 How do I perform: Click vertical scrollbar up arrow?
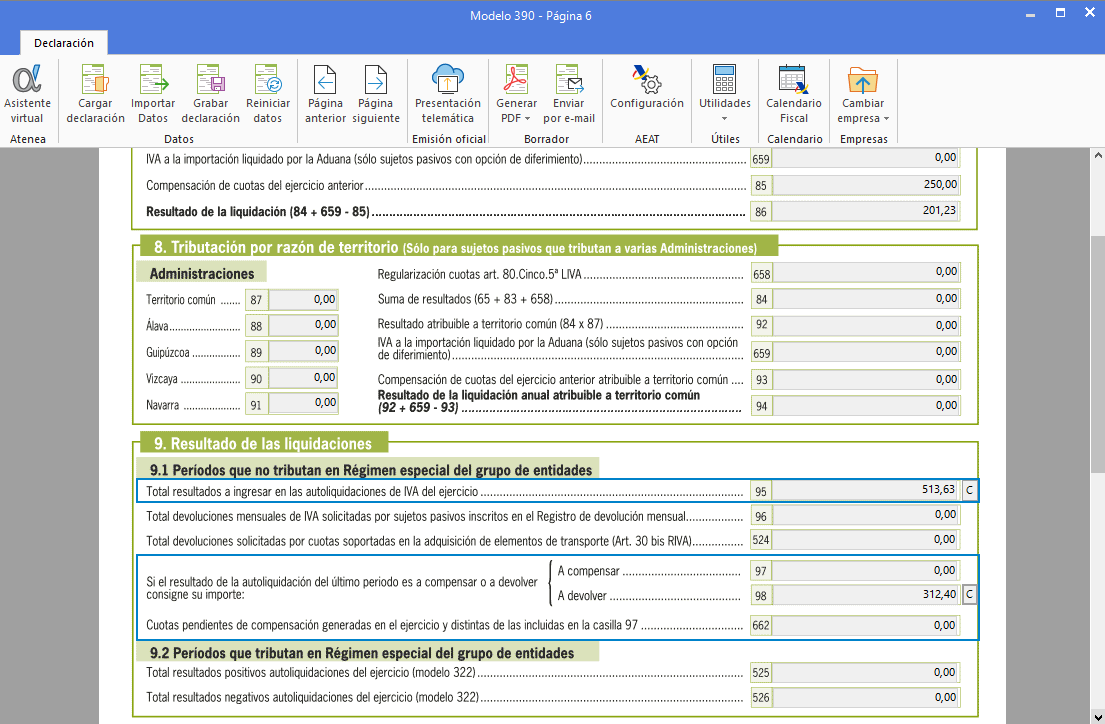[1098, 154]
